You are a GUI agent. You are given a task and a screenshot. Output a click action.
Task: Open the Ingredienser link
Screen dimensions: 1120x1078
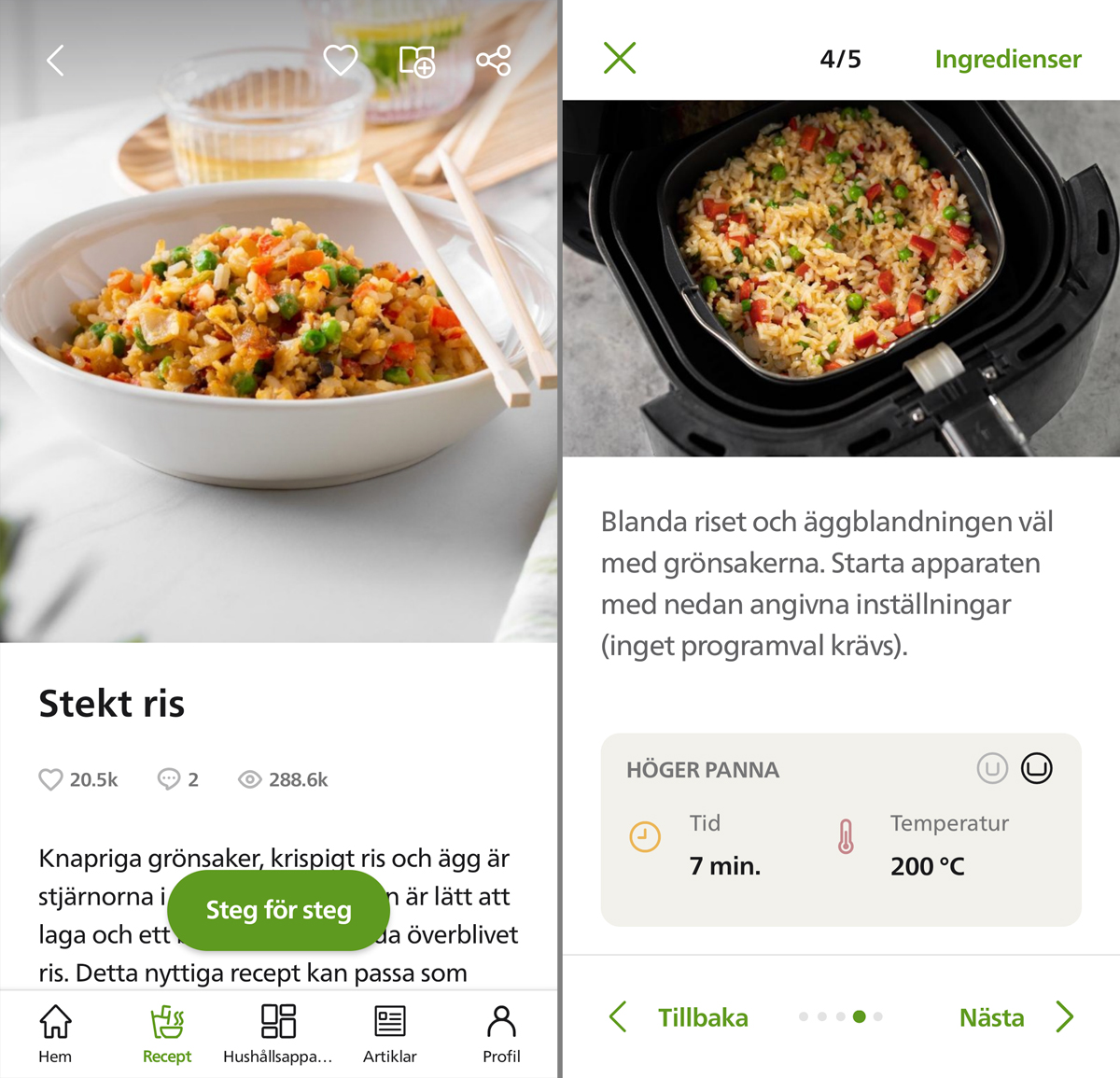1008,59
